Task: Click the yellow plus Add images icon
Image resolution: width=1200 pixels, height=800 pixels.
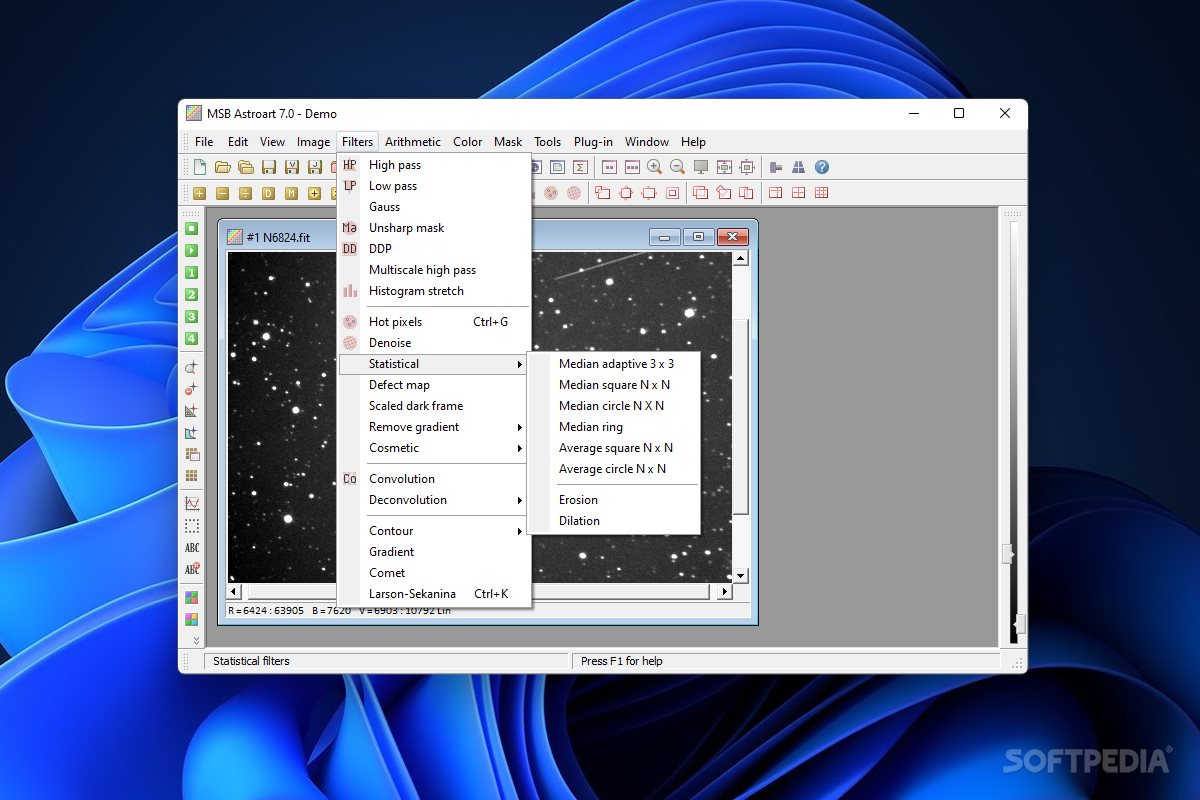Action: click(200, 193)
